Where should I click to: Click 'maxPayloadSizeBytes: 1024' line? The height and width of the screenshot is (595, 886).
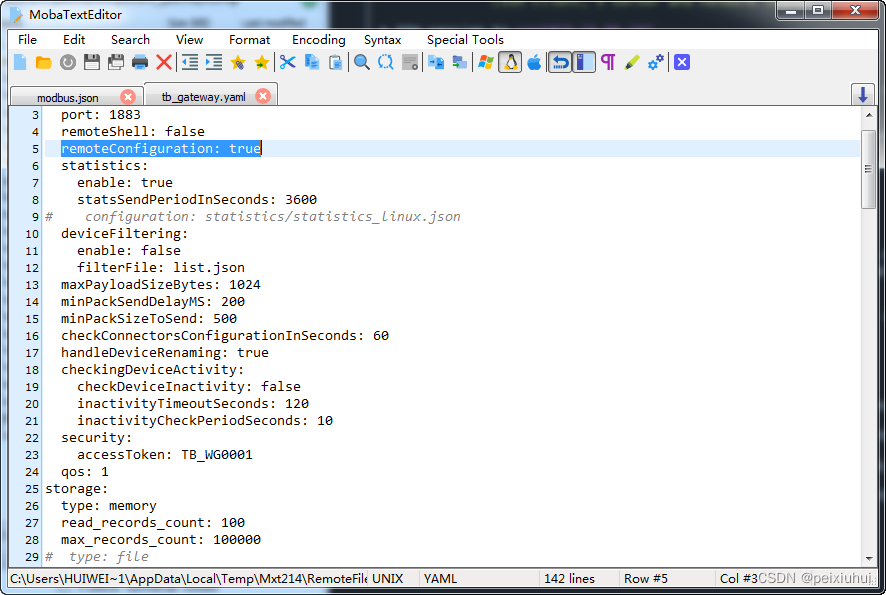tap(160, 284)
